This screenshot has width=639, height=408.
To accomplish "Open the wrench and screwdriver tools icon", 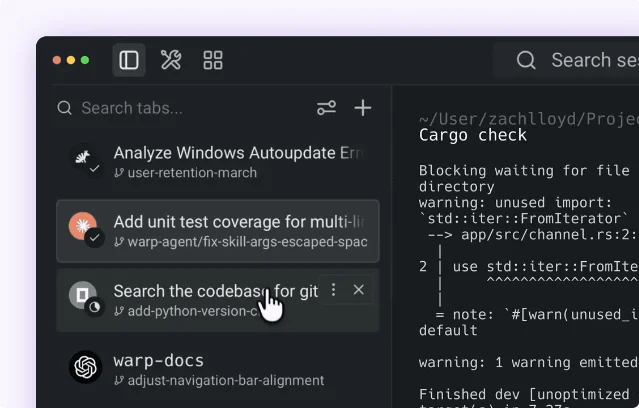I will 171,60.
